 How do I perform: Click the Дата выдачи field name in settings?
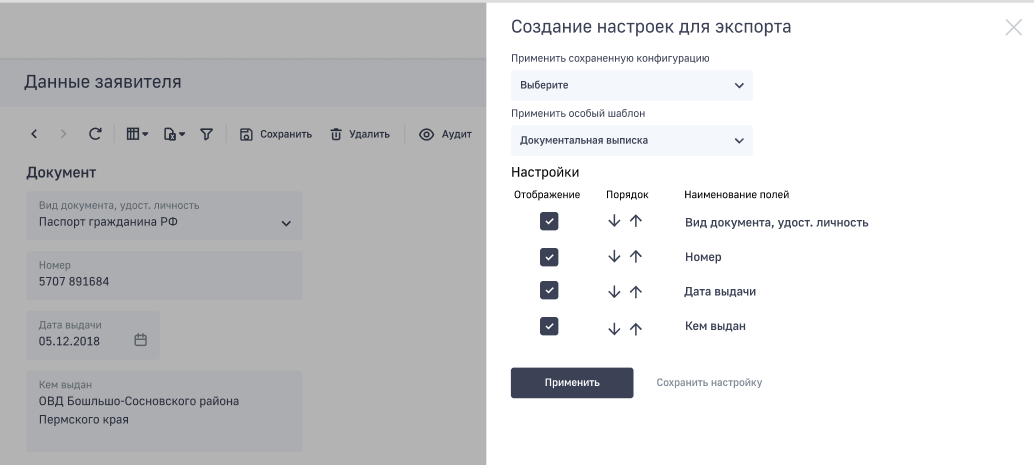point(720,292)
